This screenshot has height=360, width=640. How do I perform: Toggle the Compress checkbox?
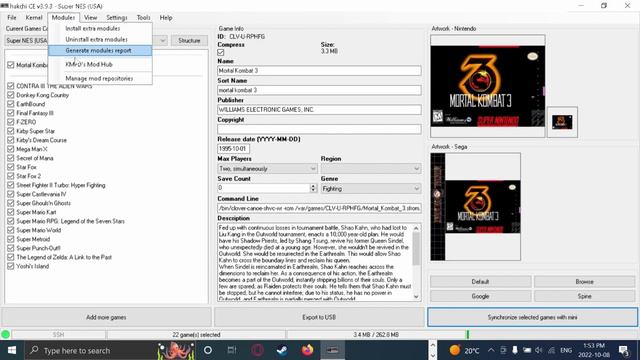tap(221, 52)
